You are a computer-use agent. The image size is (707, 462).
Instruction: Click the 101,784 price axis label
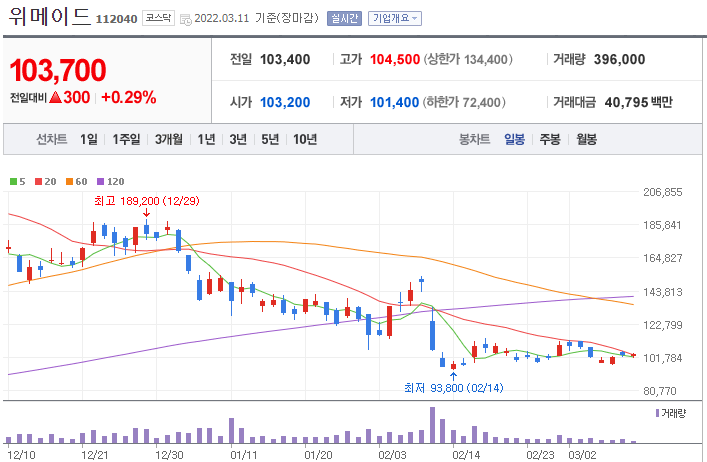pyautogui.click(x=663, y=358)
